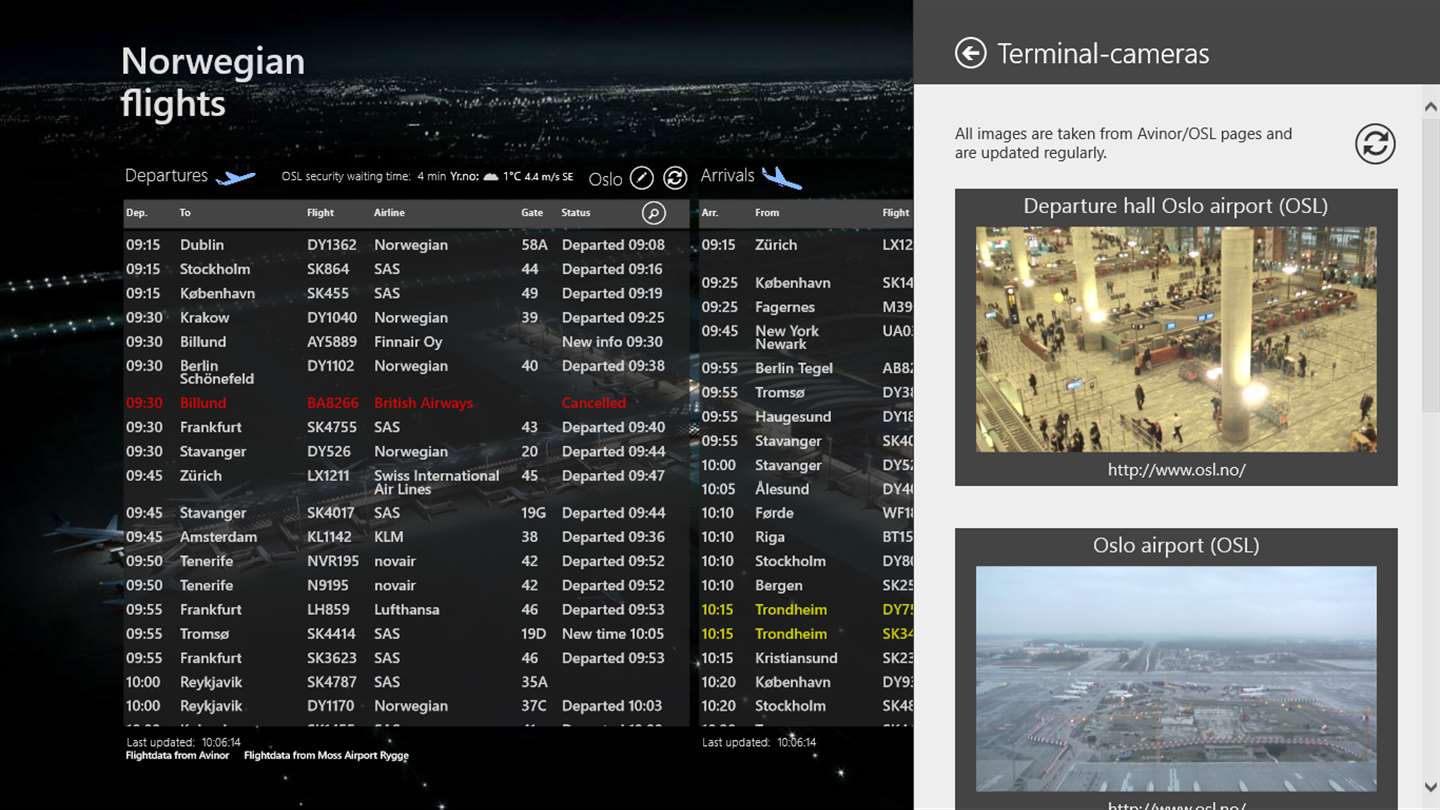This screenshot has height=810, width=1440.
Task: Select flight number DY1170
Action: 331,706
